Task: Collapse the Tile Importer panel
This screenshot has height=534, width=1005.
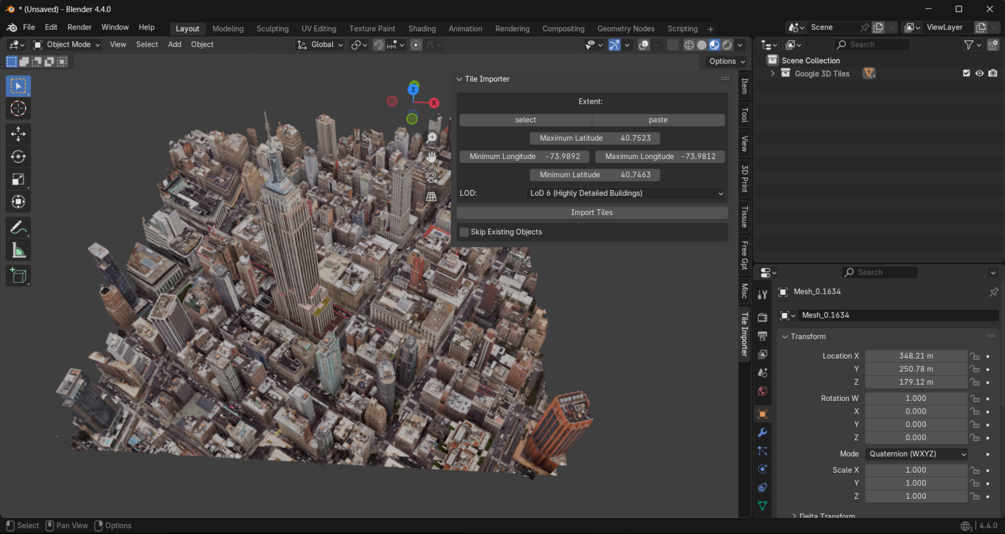Action: coord(459,79)
